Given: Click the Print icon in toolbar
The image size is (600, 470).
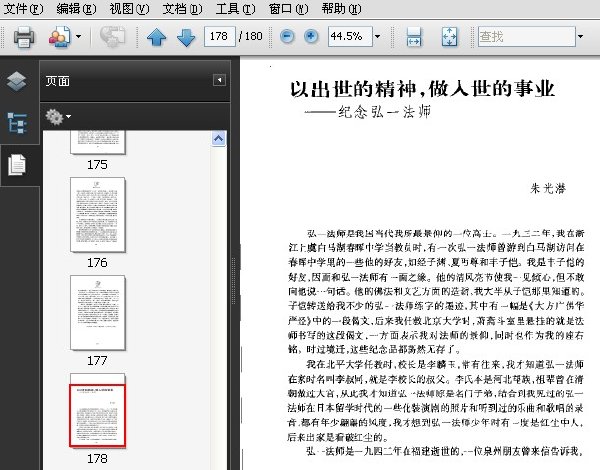Looking at the screenshot, I should click(x=24, y=37).
